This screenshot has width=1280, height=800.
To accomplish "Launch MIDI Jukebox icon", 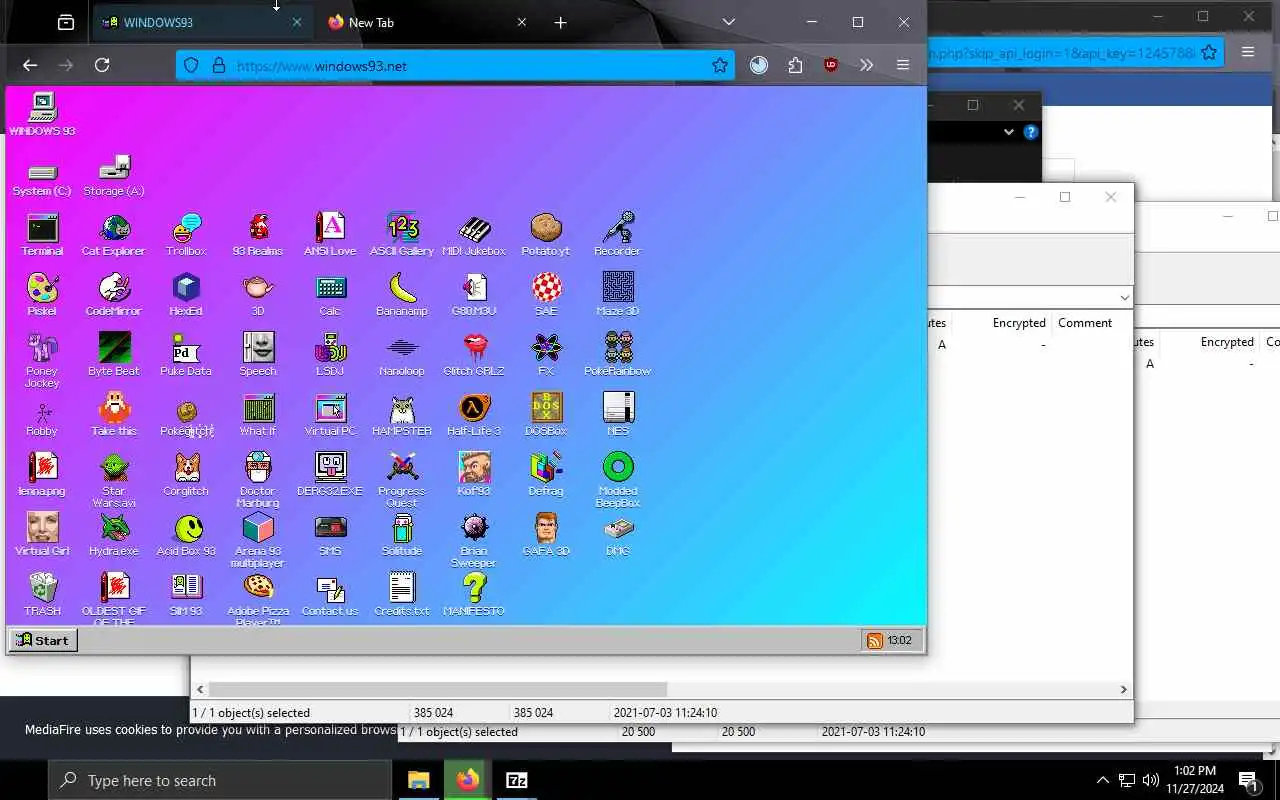I will click(x=474, y=234).
